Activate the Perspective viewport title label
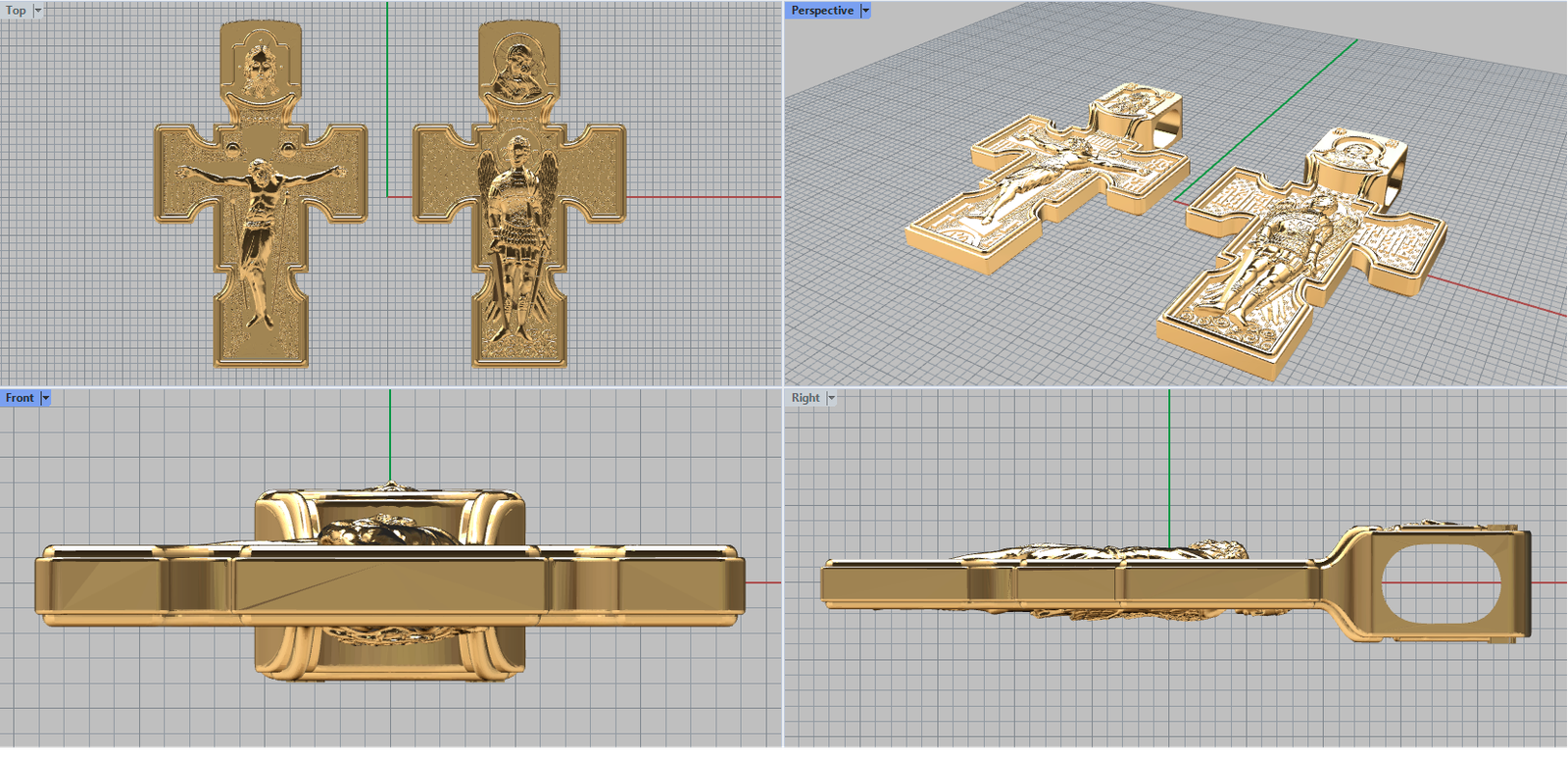The height and width of the screenshot is (757, 1568). pos(821,11)
